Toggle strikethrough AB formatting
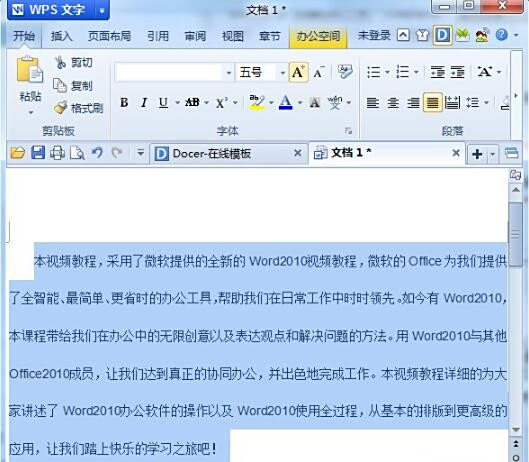The height and width of the screenshot is (462, 529). [192, 103]
